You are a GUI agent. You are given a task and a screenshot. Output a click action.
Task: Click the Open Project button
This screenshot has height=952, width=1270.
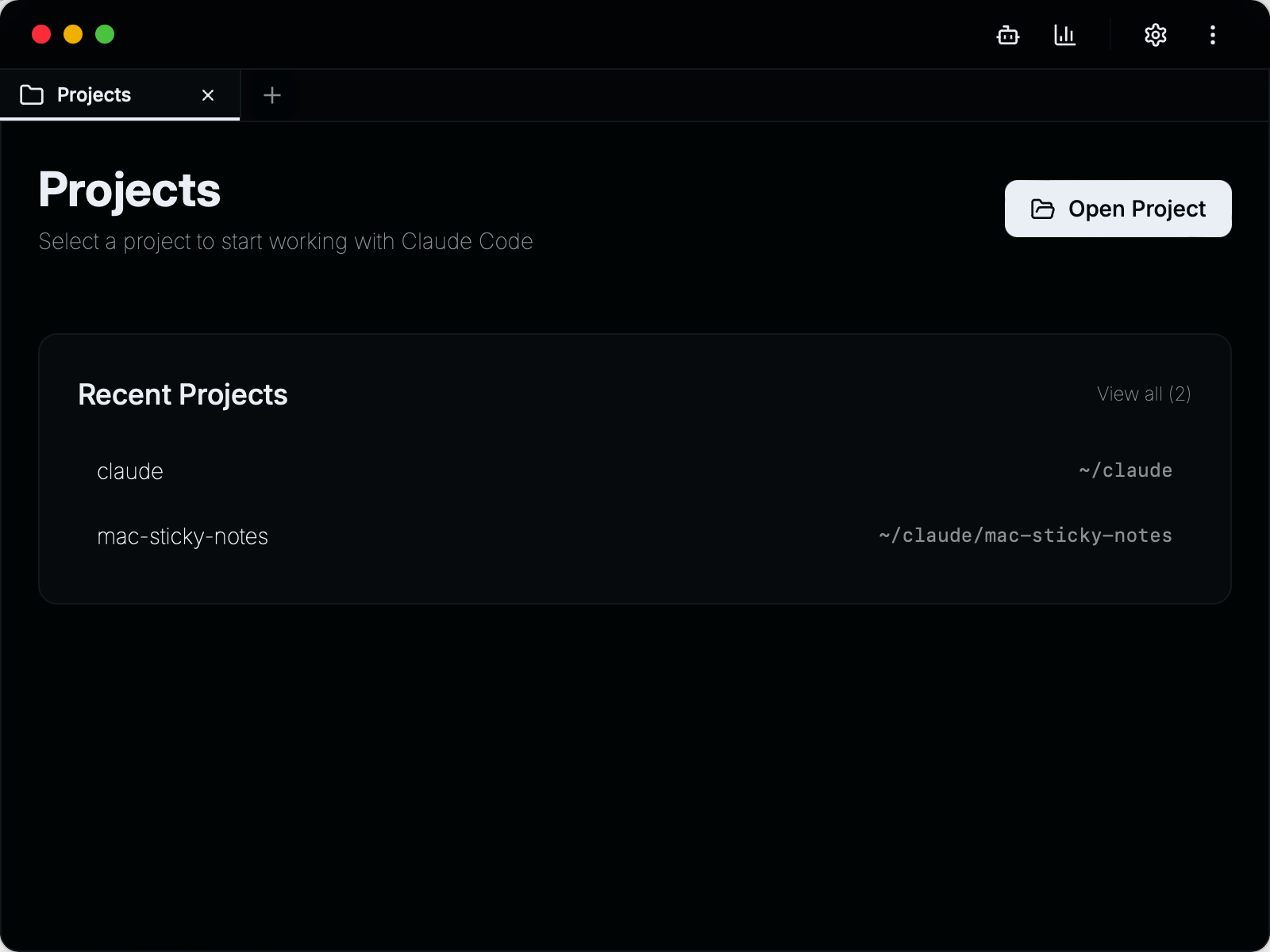pos(1118,209)
